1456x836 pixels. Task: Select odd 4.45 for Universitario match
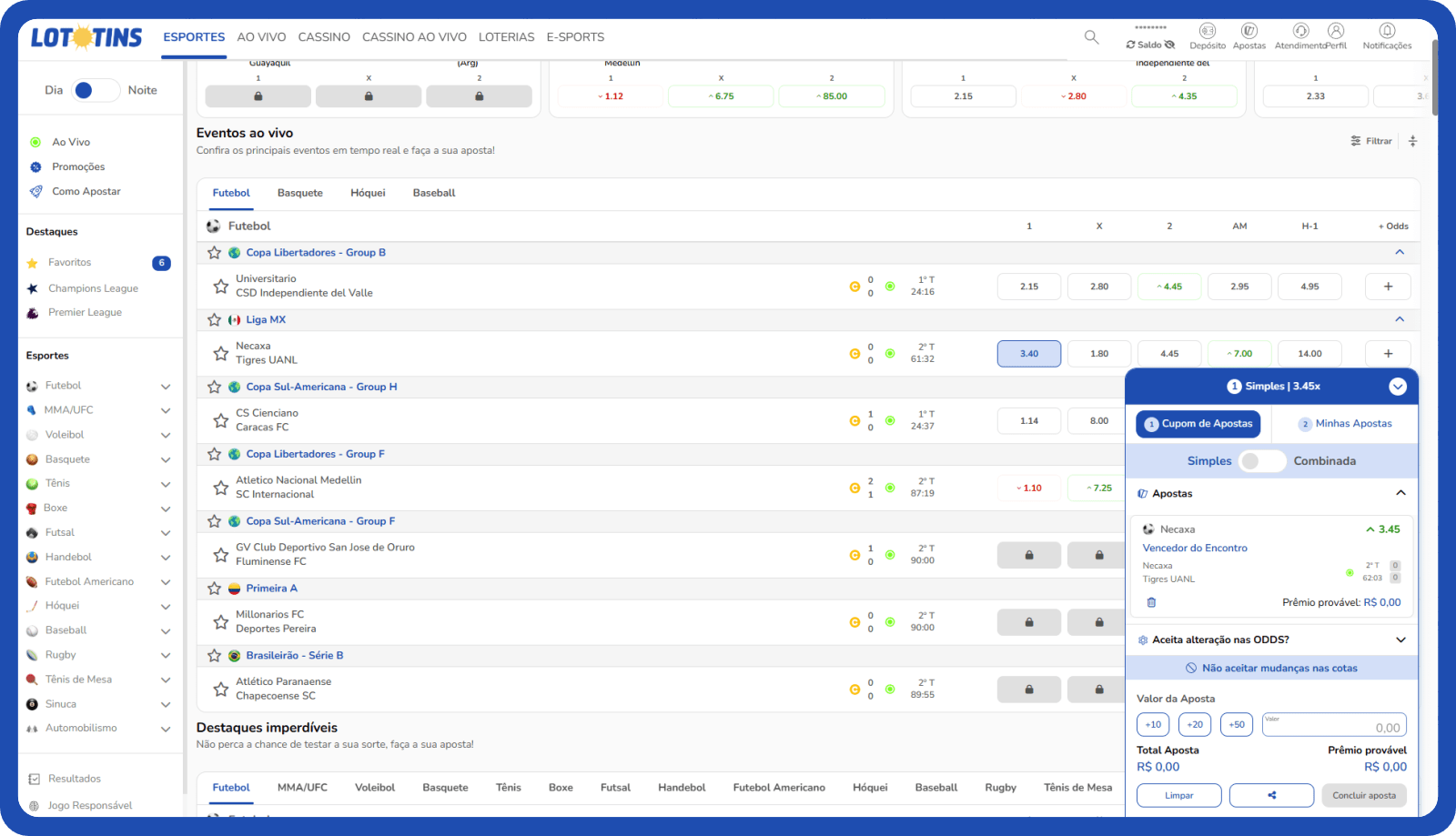tap(1169, 287)
